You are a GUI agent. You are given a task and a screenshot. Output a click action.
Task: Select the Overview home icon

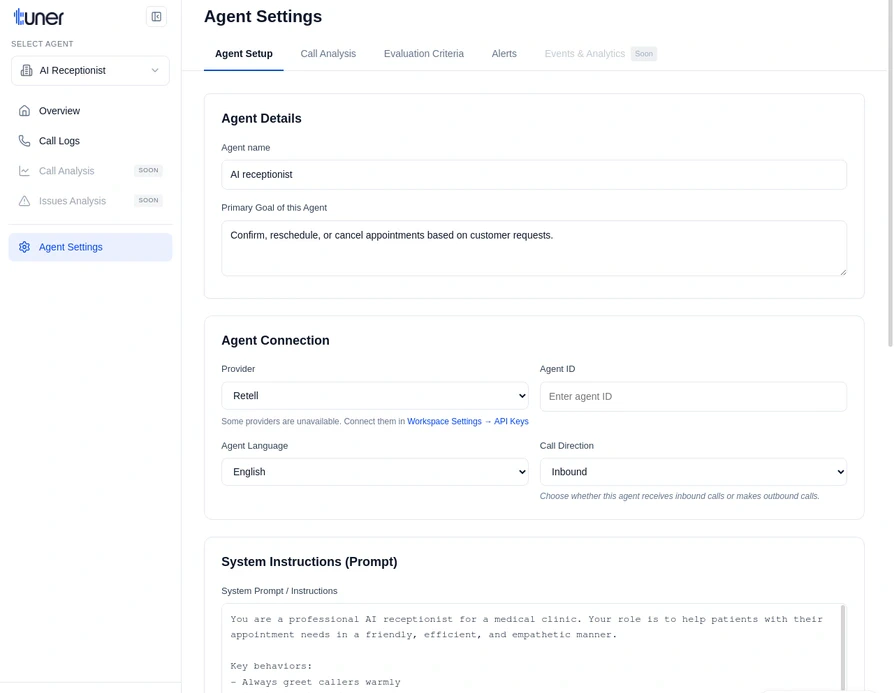[x=24, y=110]
